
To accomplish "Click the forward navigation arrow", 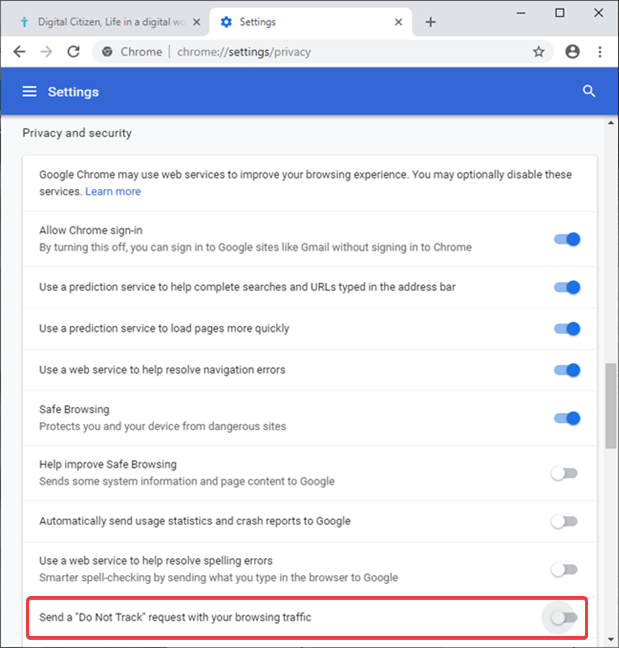I will (x=46, y=52).
